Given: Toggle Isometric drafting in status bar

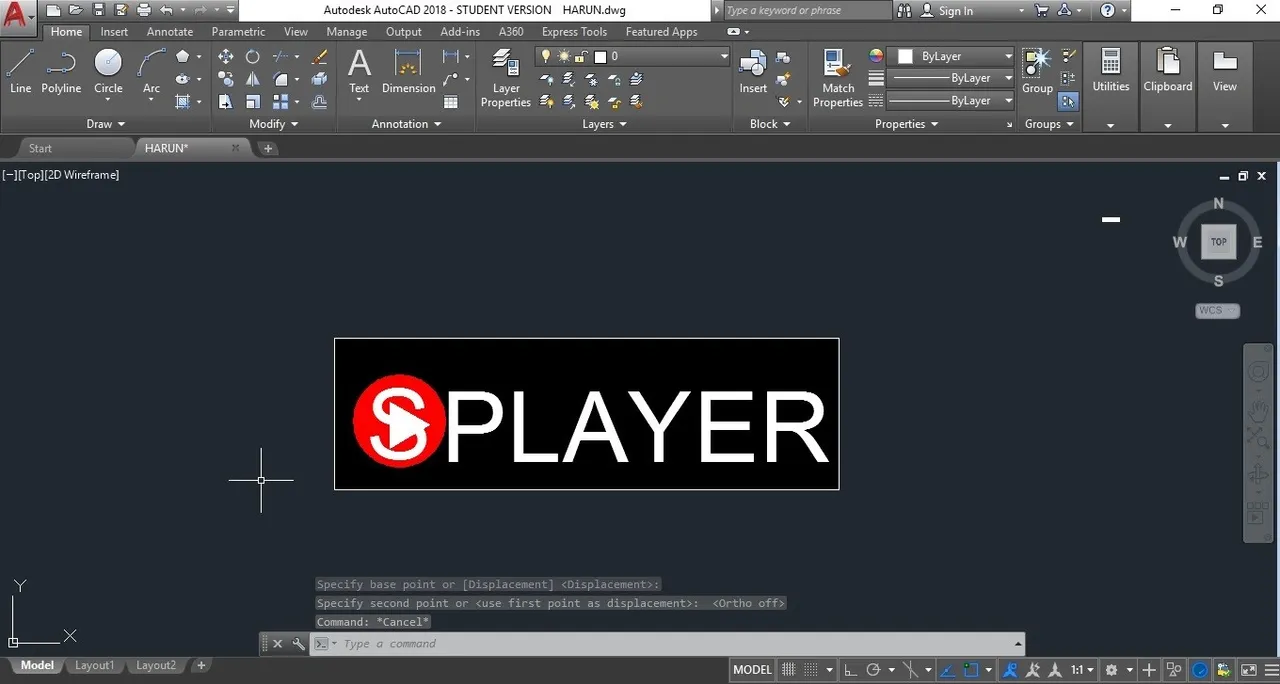Looking at the screenshot, I should point(911,670).
